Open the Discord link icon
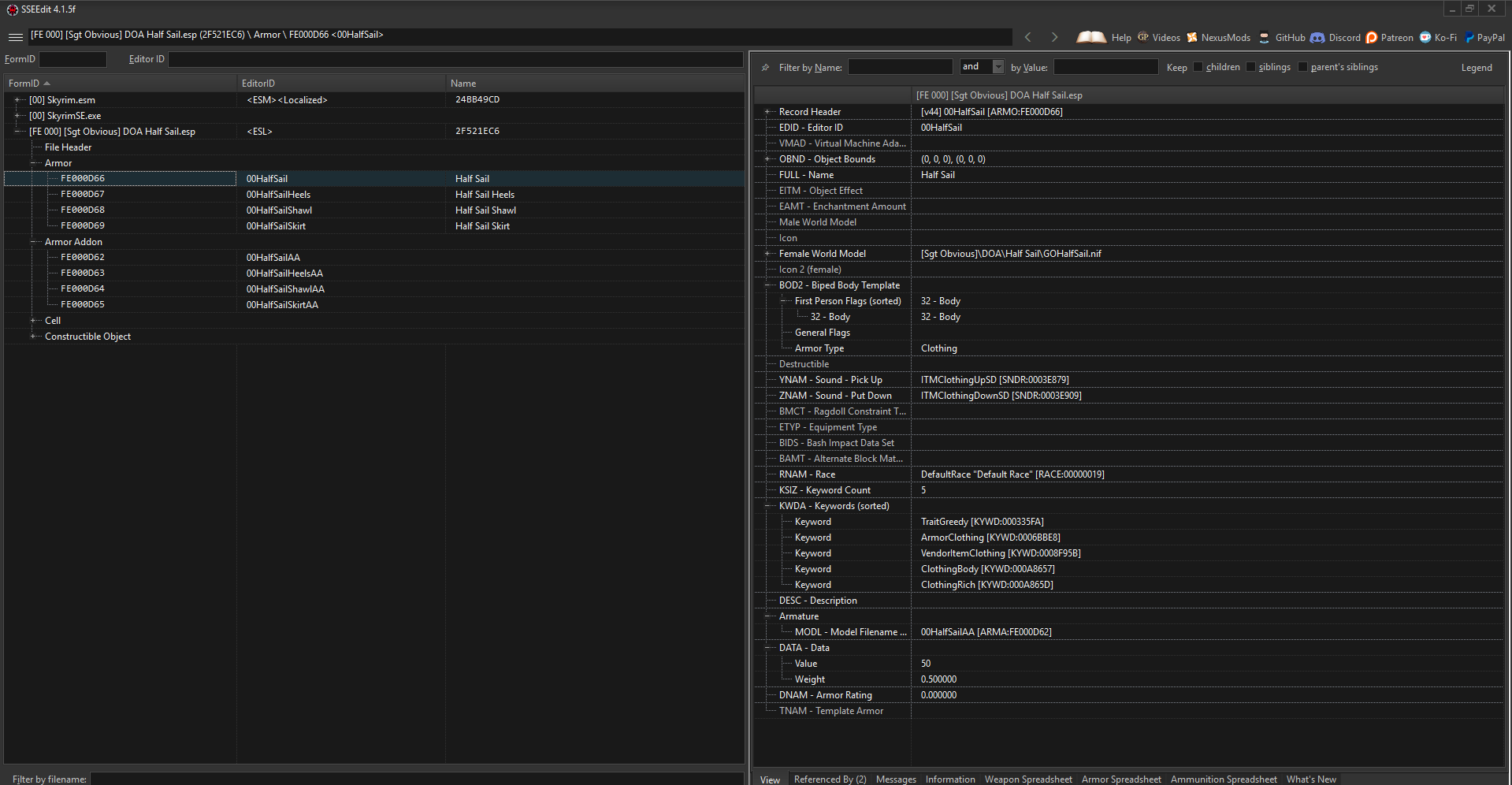Viewport: 1512px width, 785px height. point(1317,37)
